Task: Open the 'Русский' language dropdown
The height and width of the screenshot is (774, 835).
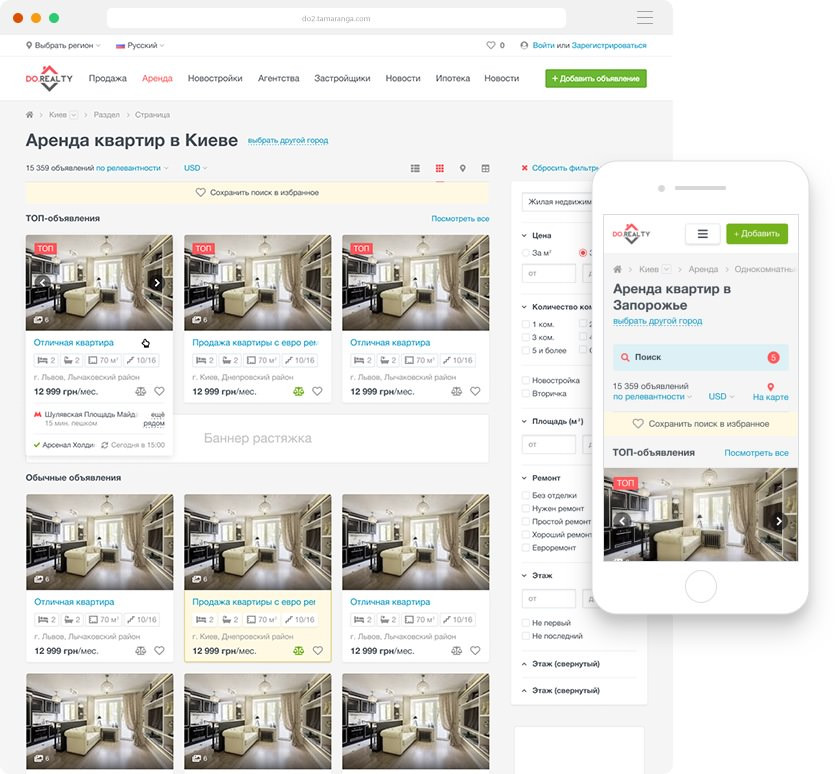Action: click(140, 45)
